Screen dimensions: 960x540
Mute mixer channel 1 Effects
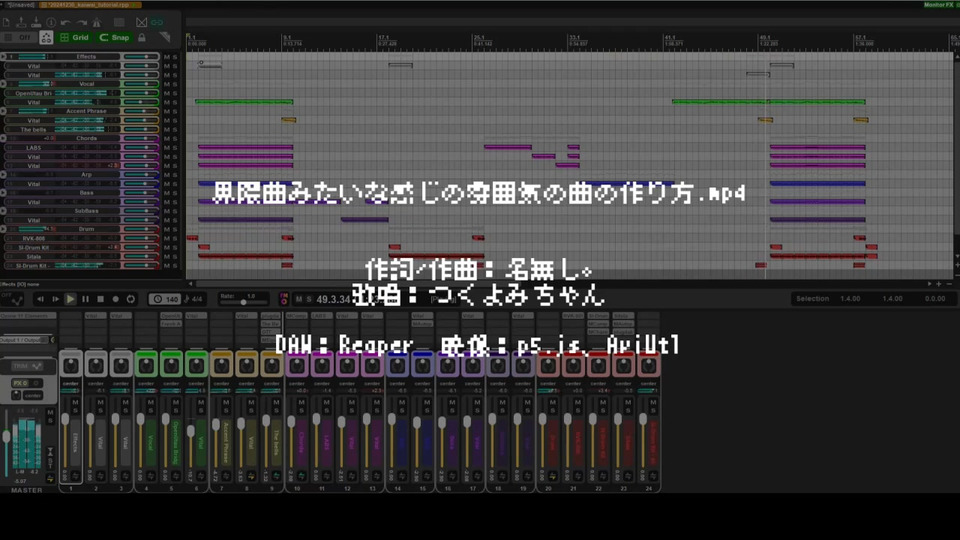click(75, 402)
